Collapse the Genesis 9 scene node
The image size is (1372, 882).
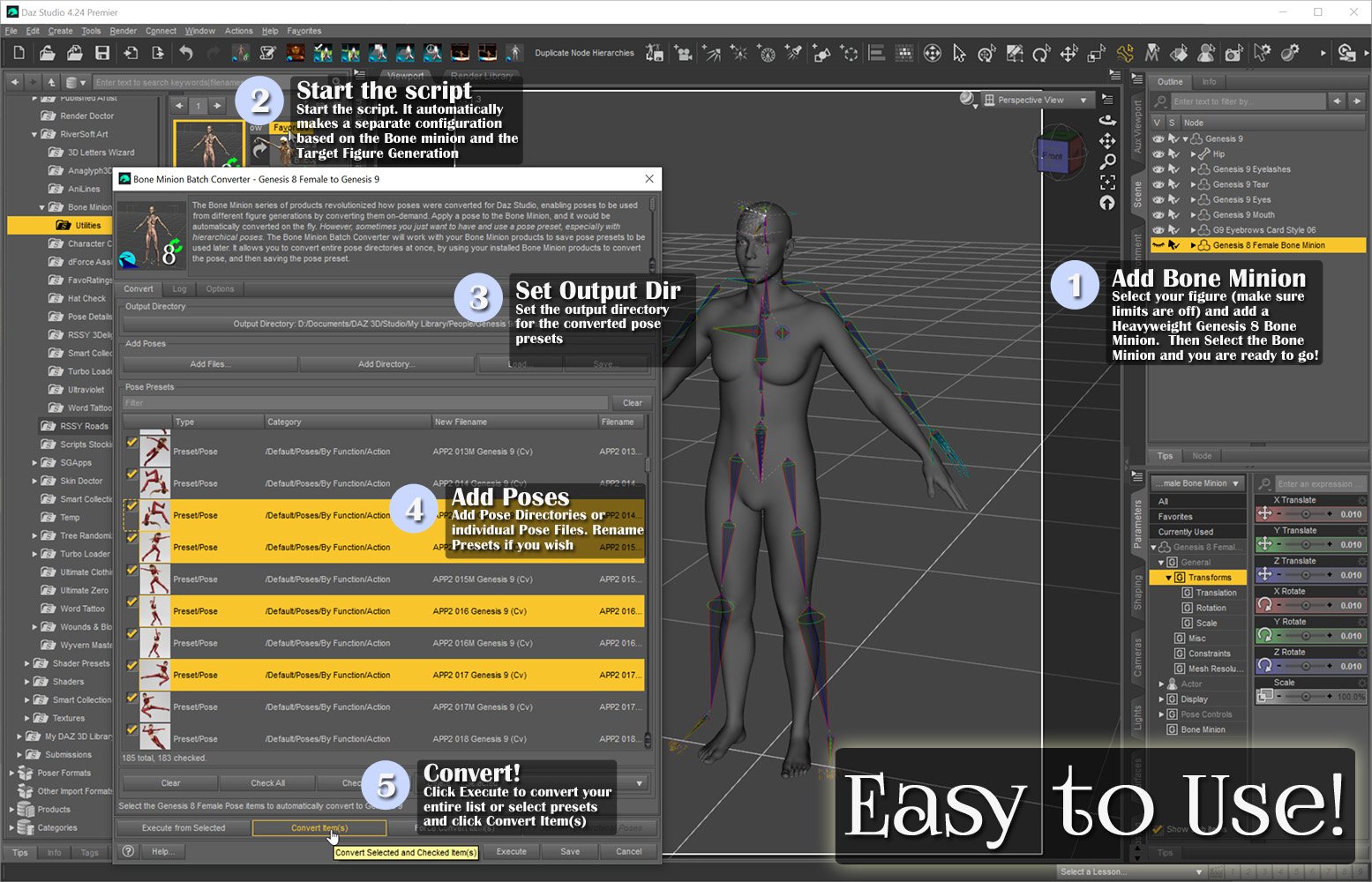tap(1185, 138)
